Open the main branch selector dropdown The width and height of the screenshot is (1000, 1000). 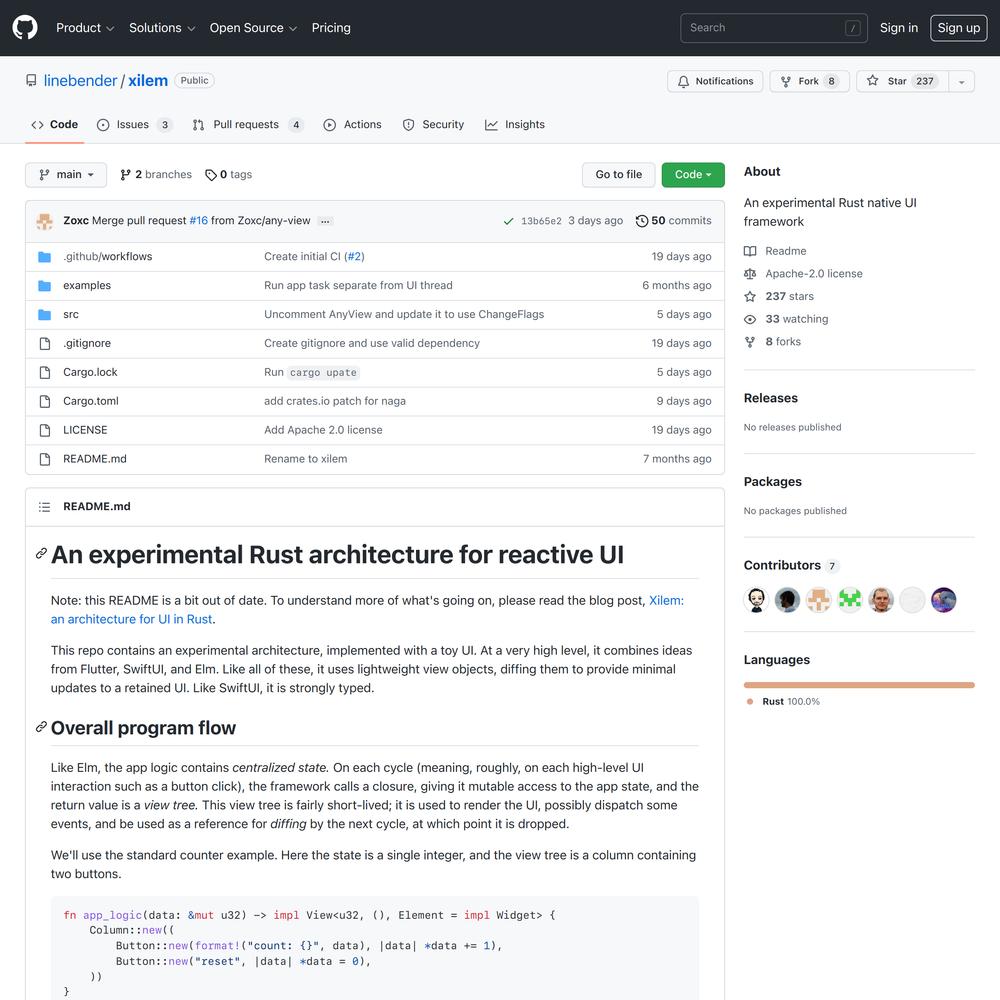tap(66, 175)
